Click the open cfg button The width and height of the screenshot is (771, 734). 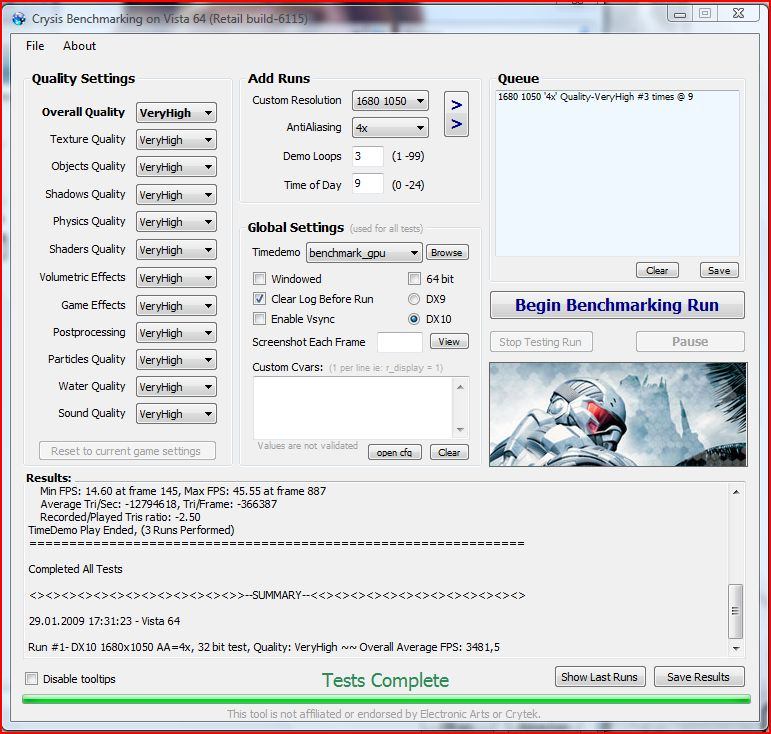point(394,452)
